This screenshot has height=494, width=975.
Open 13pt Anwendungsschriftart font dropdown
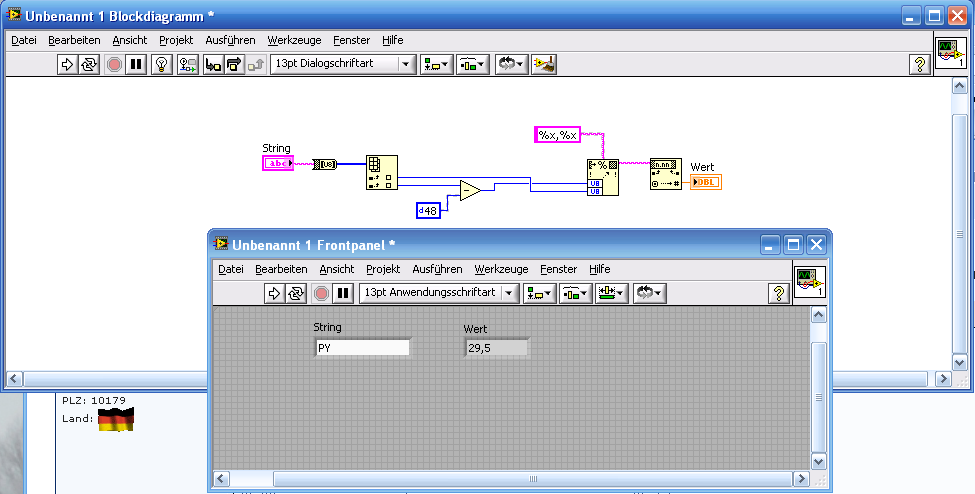(x=438, y=292)
